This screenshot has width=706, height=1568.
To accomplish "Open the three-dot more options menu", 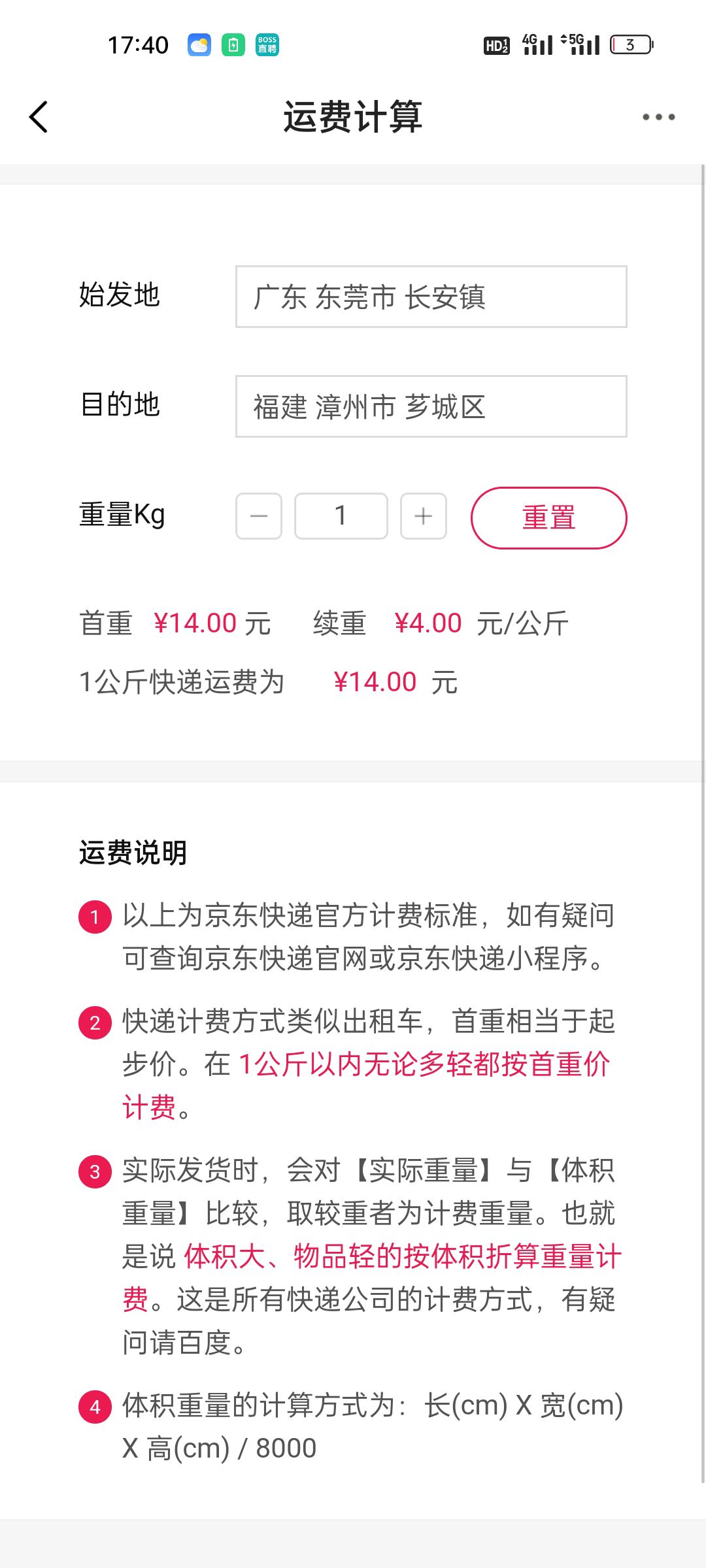I will pos(658,118).
